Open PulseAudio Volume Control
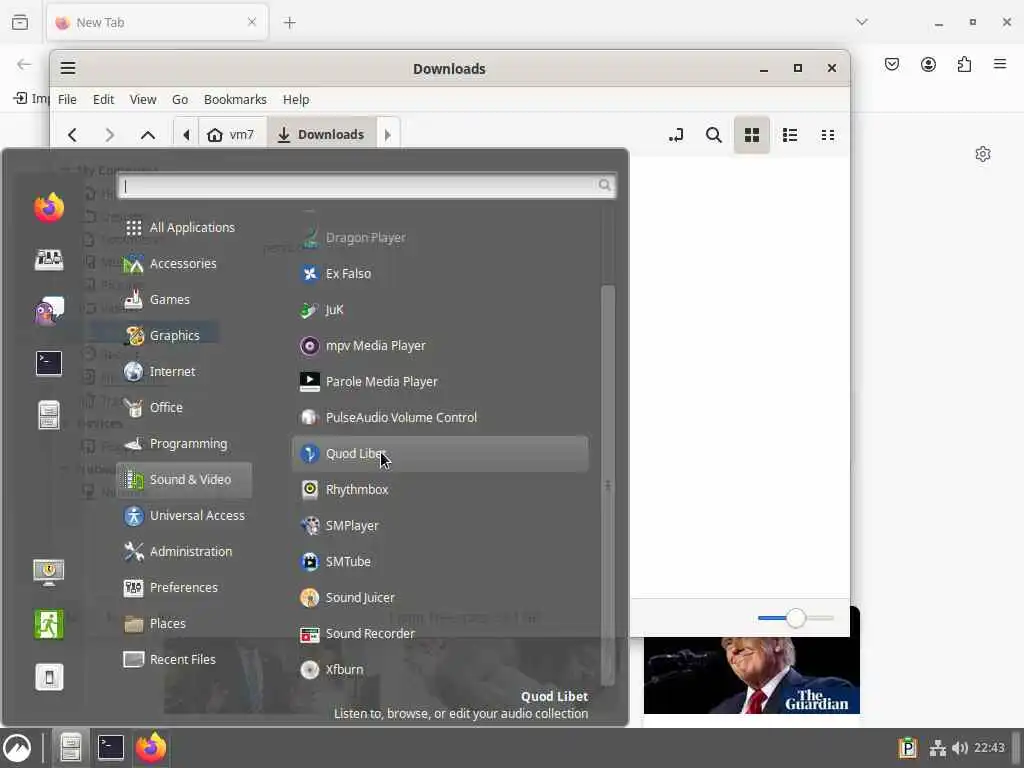The width and height of the screenshot is (1024, 768). 440,417
